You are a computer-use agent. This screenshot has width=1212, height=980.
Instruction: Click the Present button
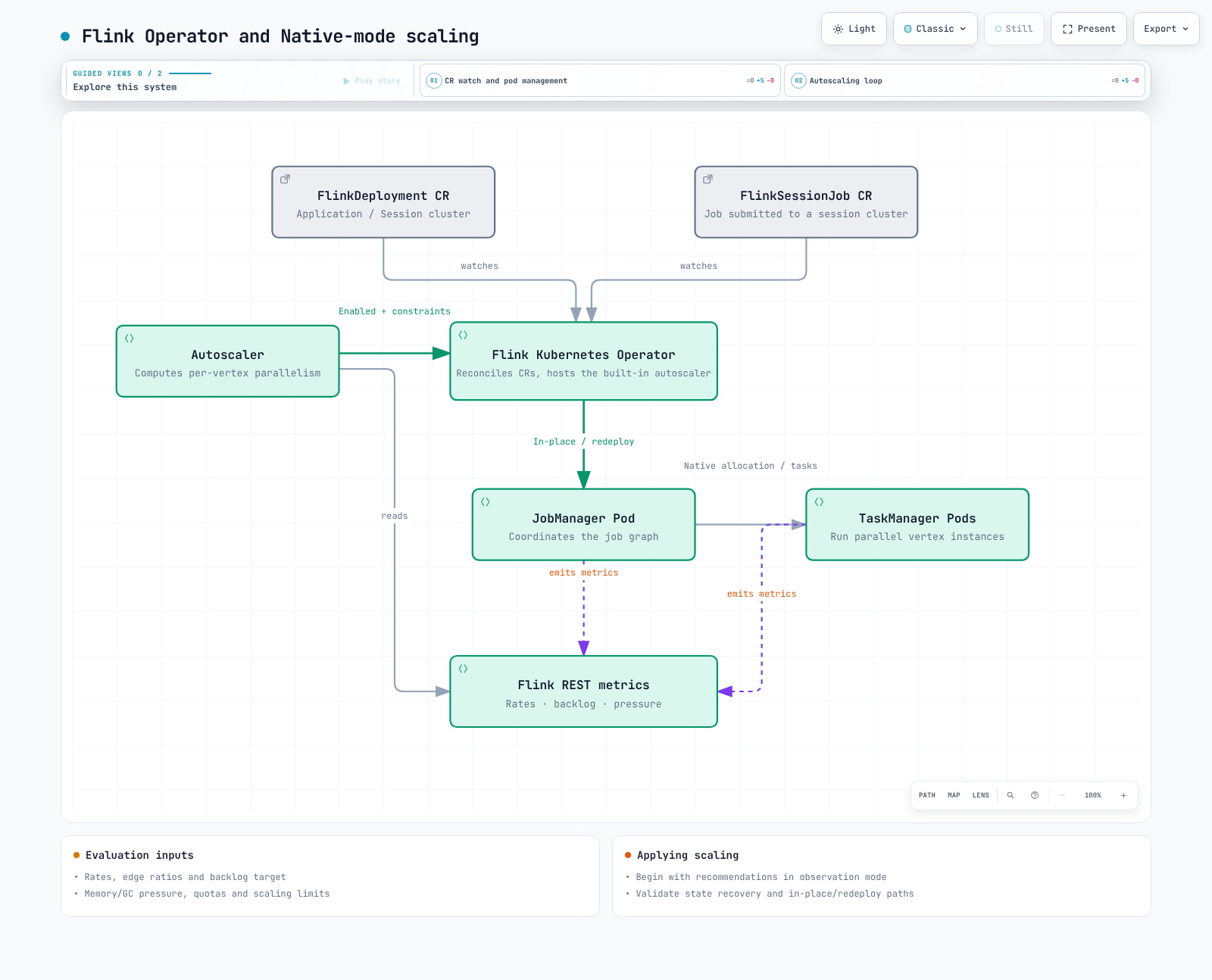pos(1089,29)
